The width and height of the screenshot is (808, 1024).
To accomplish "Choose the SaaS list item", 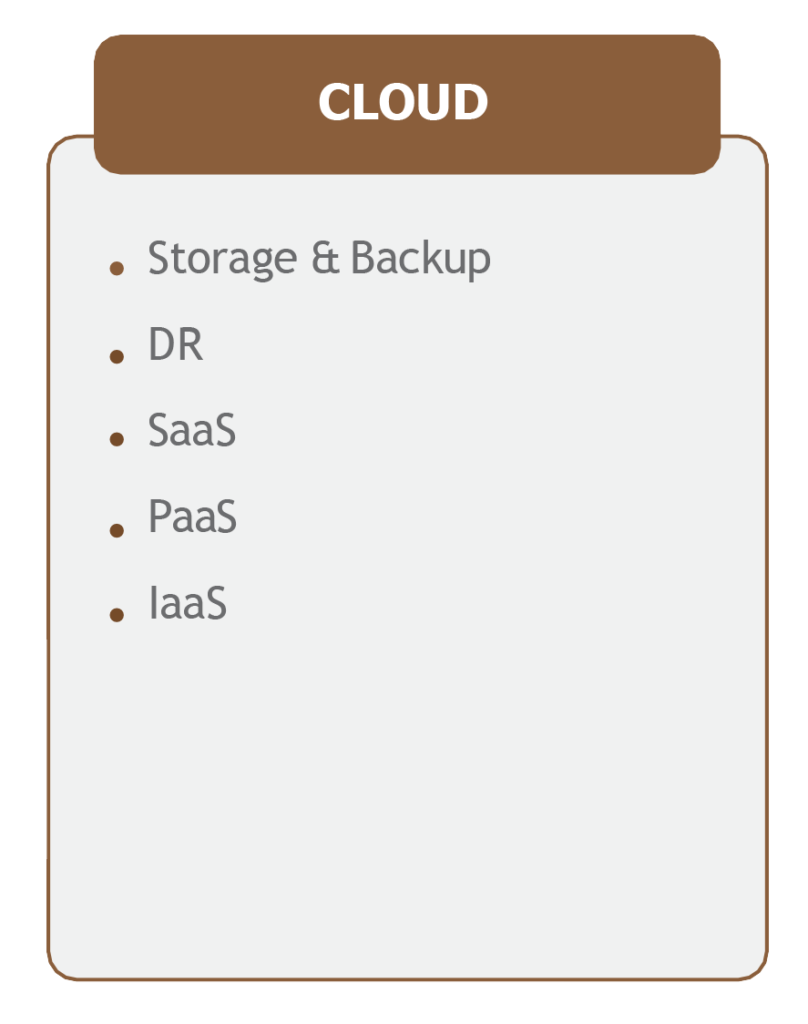I will [192, 430].
